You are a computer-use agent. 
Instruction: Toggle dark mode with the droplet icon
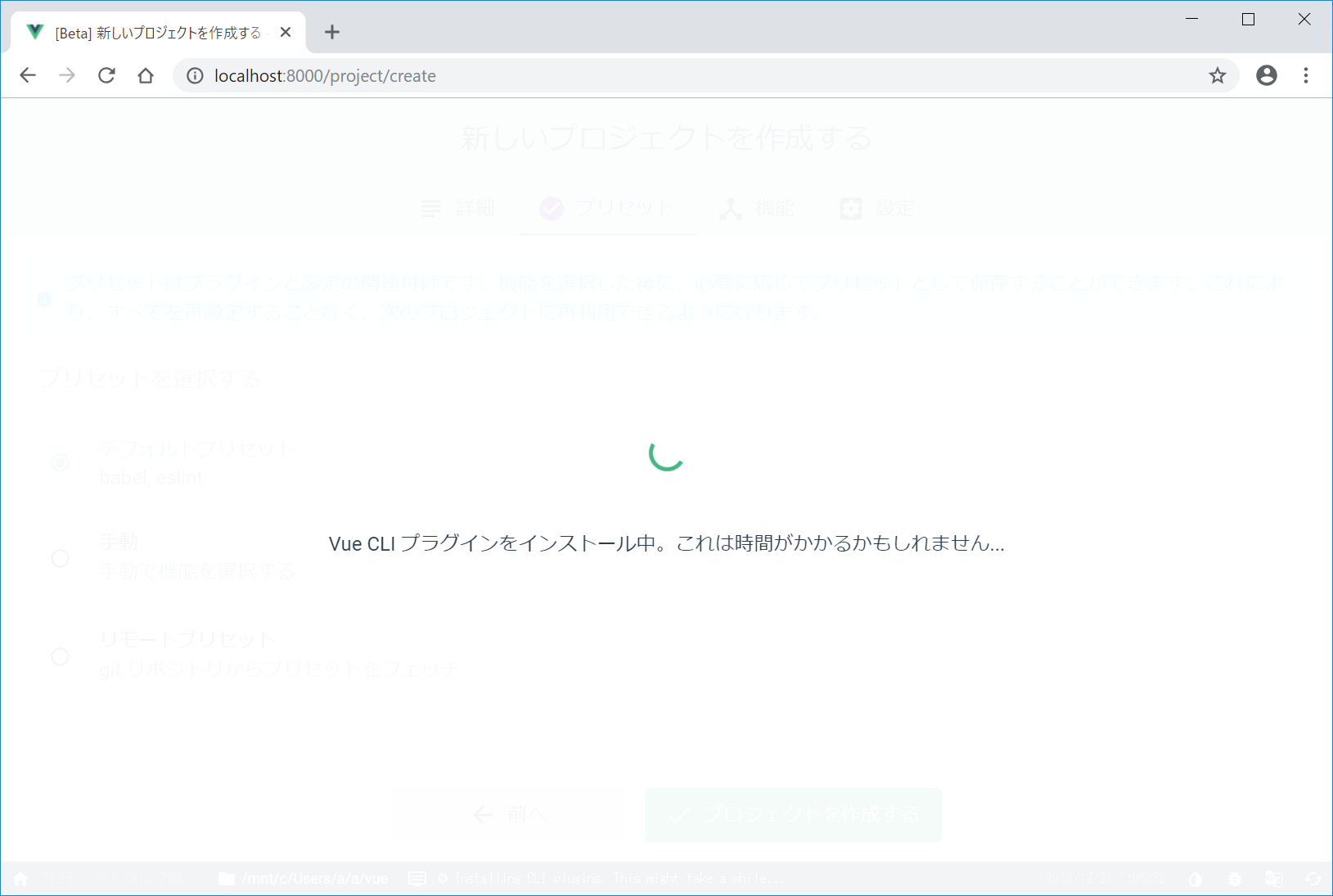[1196, 879]
